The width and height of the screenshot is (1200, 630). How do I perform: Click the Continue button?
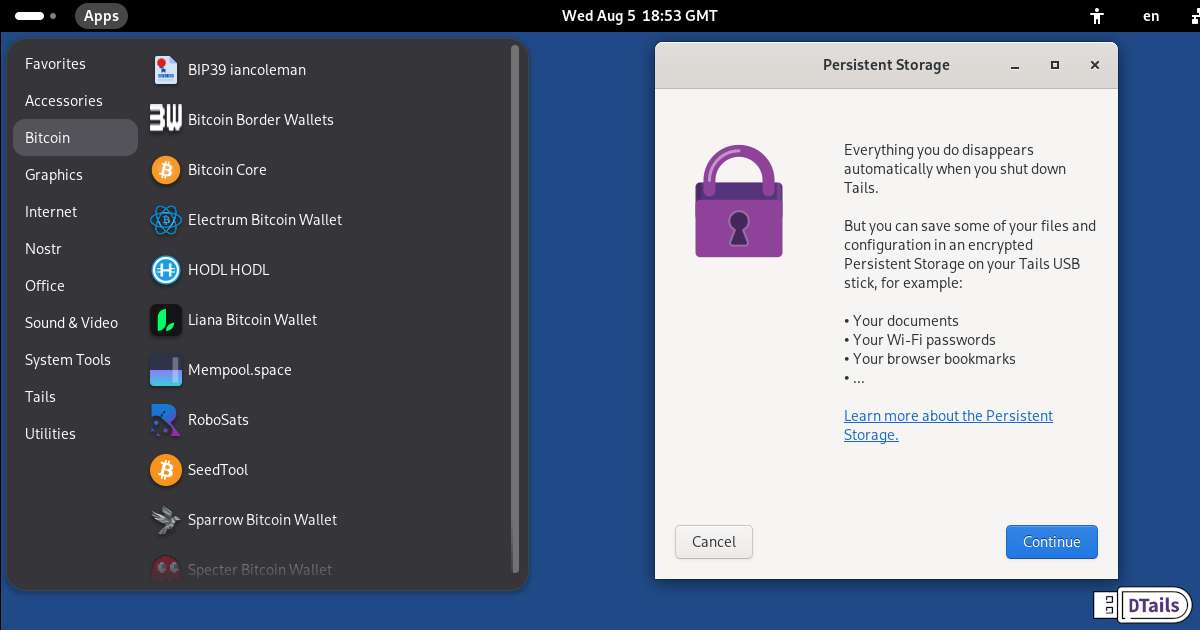pyautogui.click(x=1052, y=542)
